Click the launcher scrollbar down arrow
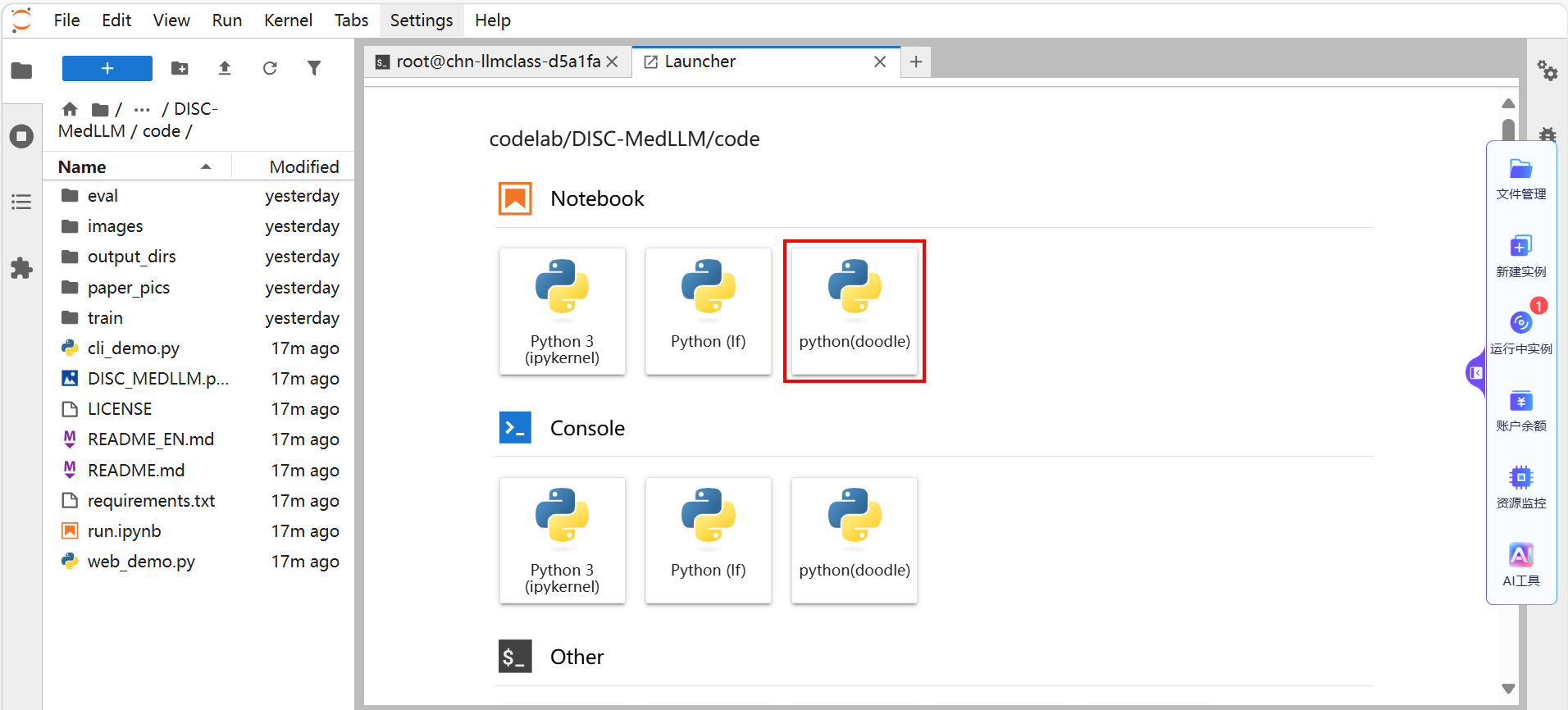This screenshot has height=710, width=1568. [x=1507, y=689]
